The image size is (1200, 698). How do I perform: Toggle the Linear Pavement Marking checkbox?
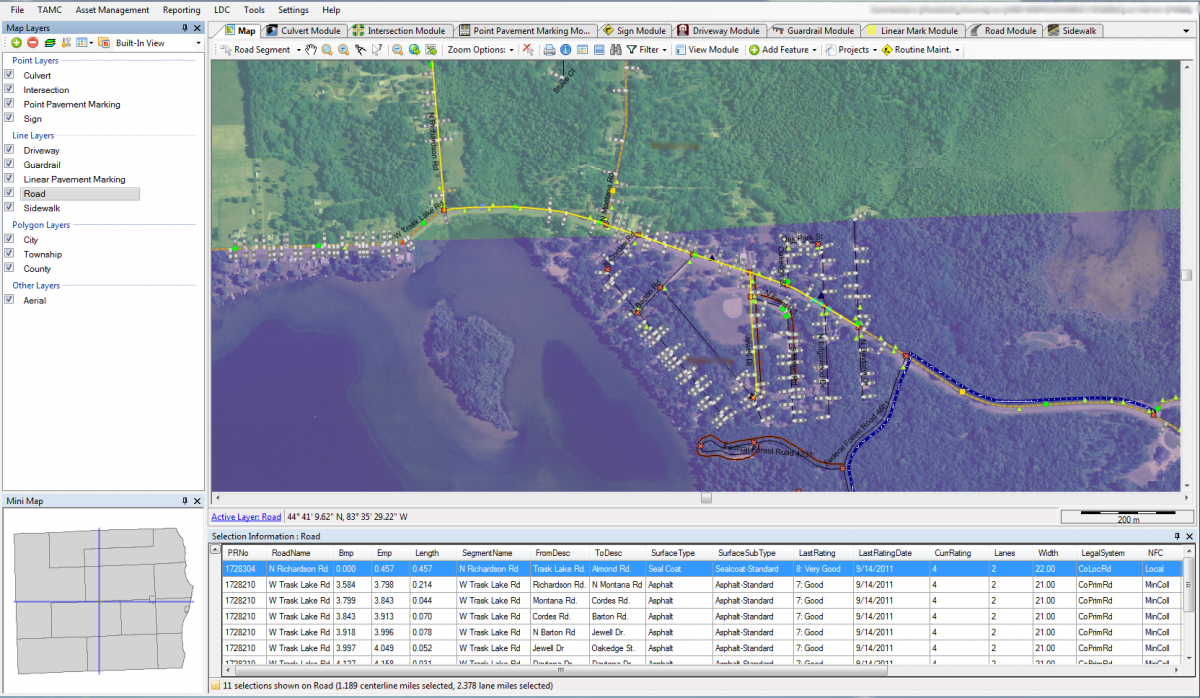tap(10, 179)
